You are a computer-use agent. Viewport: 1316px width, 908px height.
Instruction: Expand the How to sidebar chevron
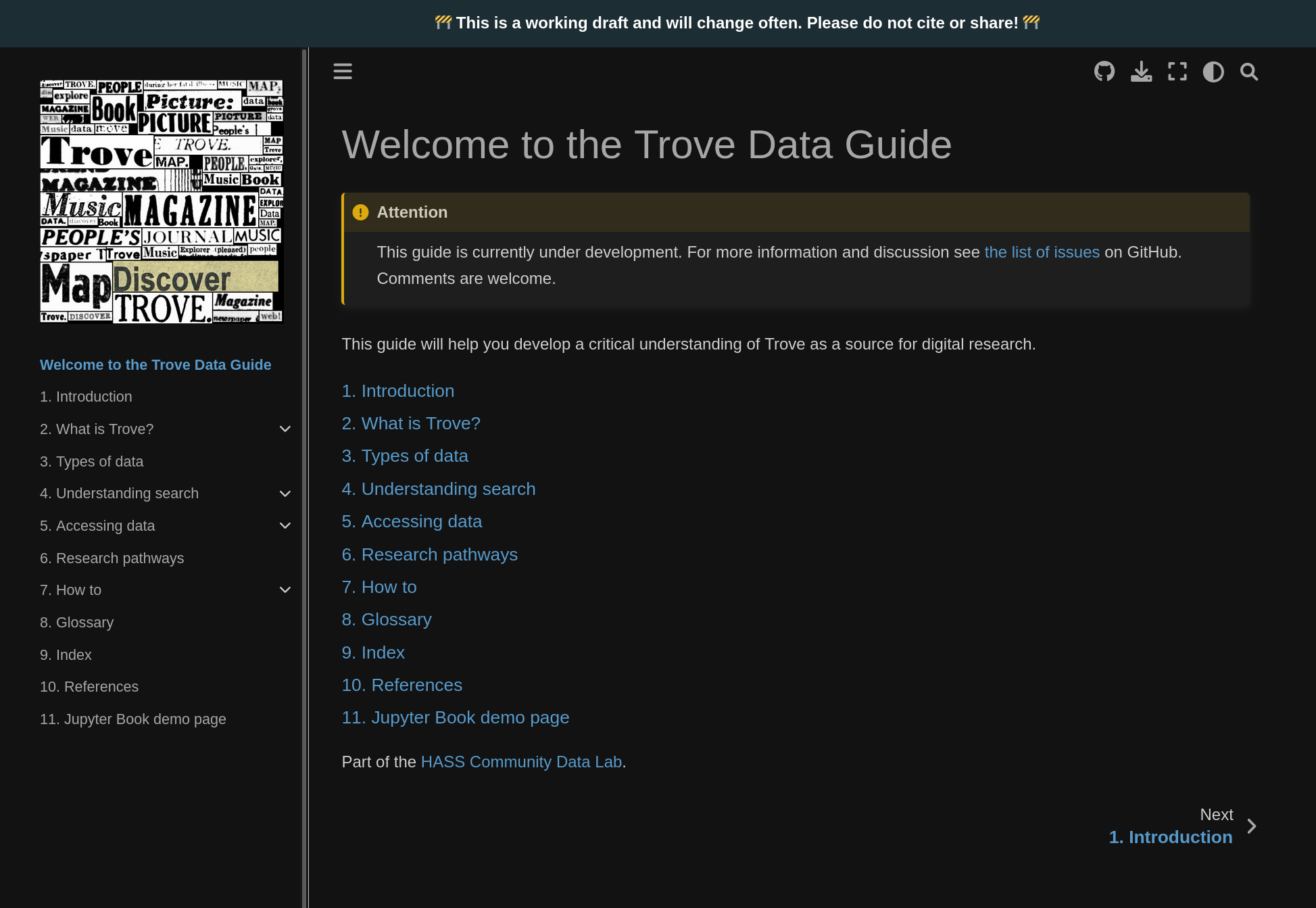[285, 590]
